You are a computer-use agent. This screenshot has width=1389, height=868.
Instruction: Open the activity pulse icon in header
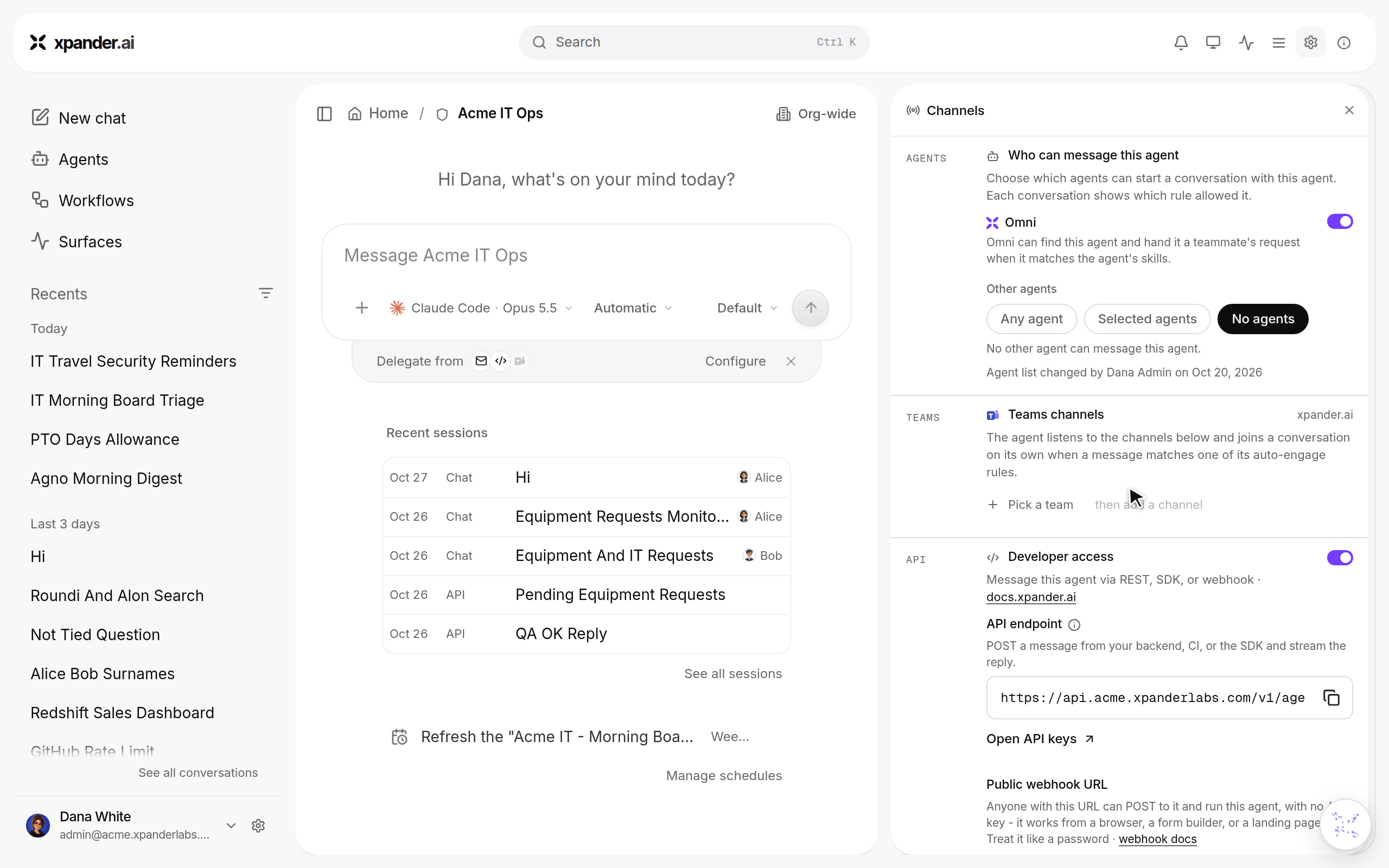1246,42
